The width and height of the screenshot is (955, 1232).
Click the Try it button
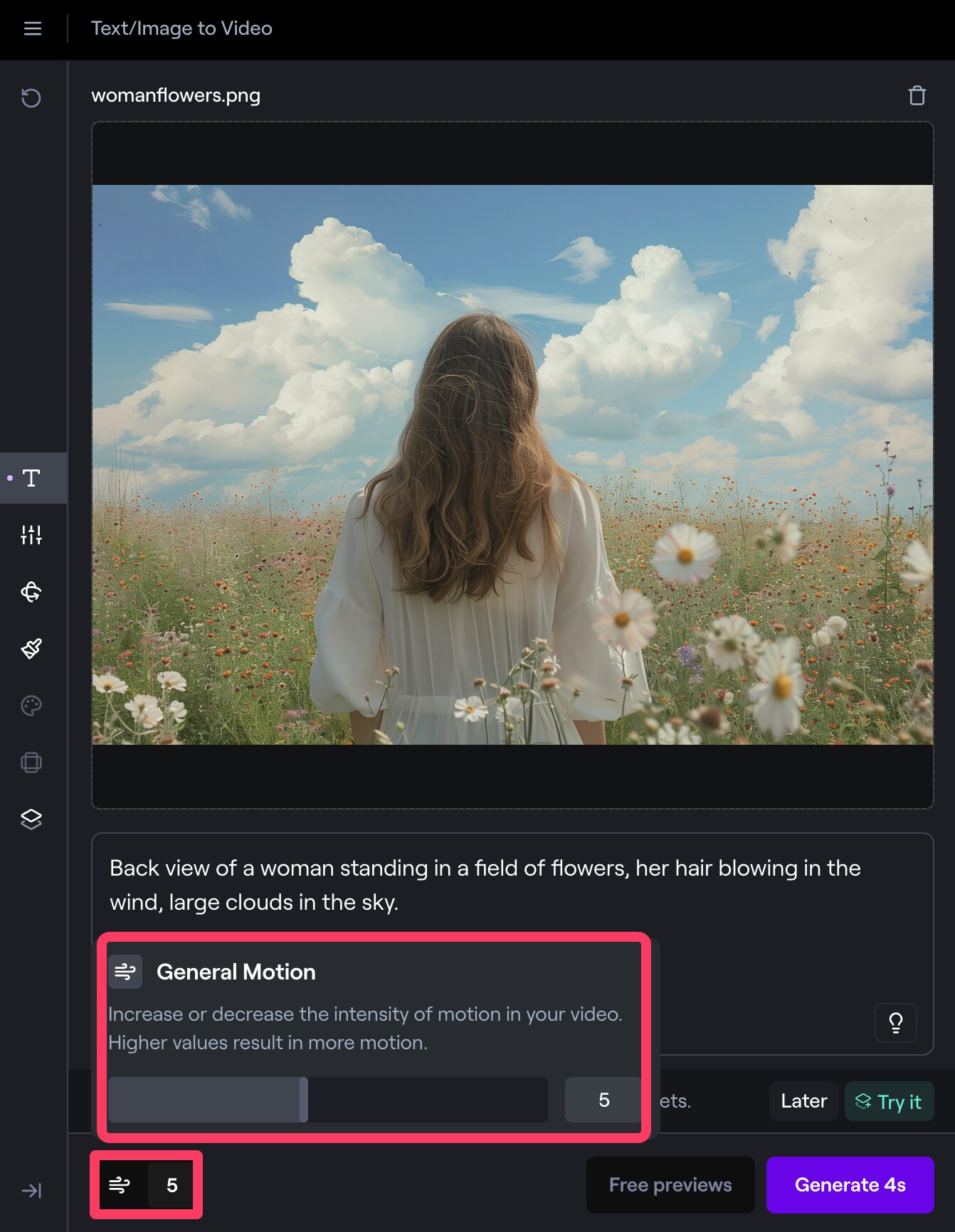tap(889, 1102)
